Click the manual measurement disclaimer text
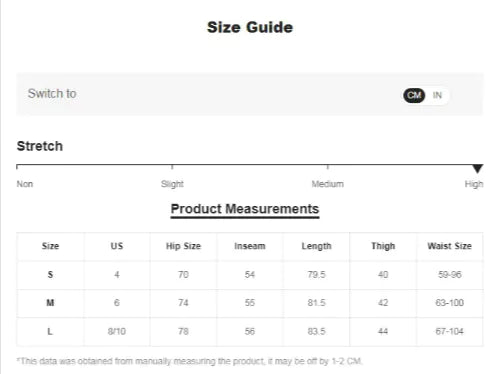502x374 pixels. pos(190,361)
